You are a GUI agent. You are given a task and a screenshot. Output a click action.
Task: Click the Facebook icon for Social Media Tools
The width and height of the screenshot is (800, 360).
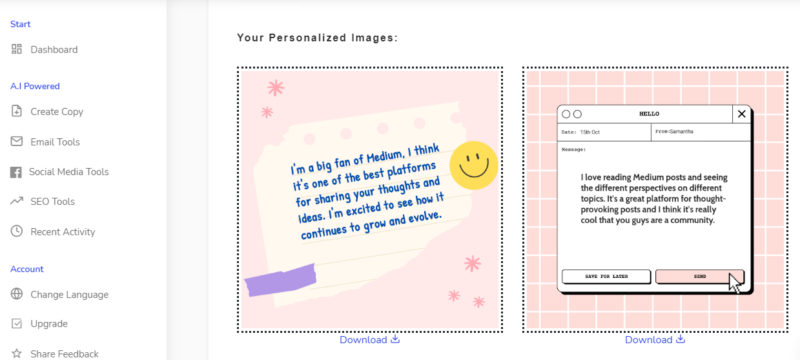(16, 172)
